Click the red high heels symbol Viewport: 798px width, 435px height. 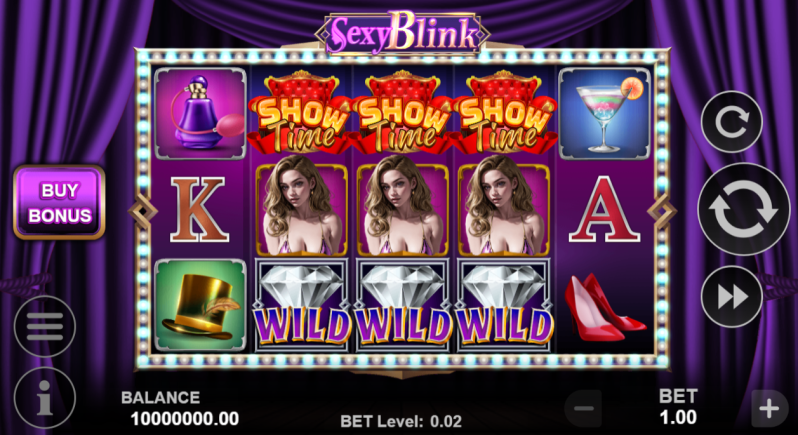point(605,307)
